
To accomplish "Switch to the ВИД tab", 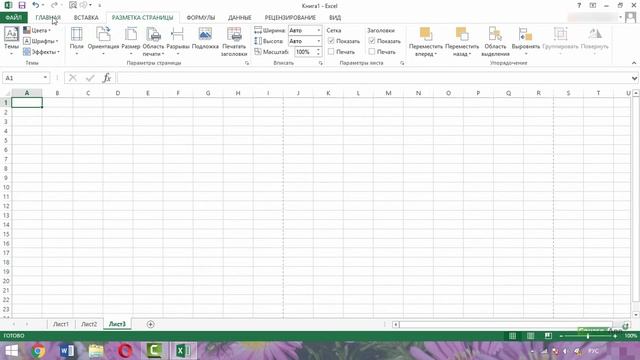I will (x=335, y=18).
